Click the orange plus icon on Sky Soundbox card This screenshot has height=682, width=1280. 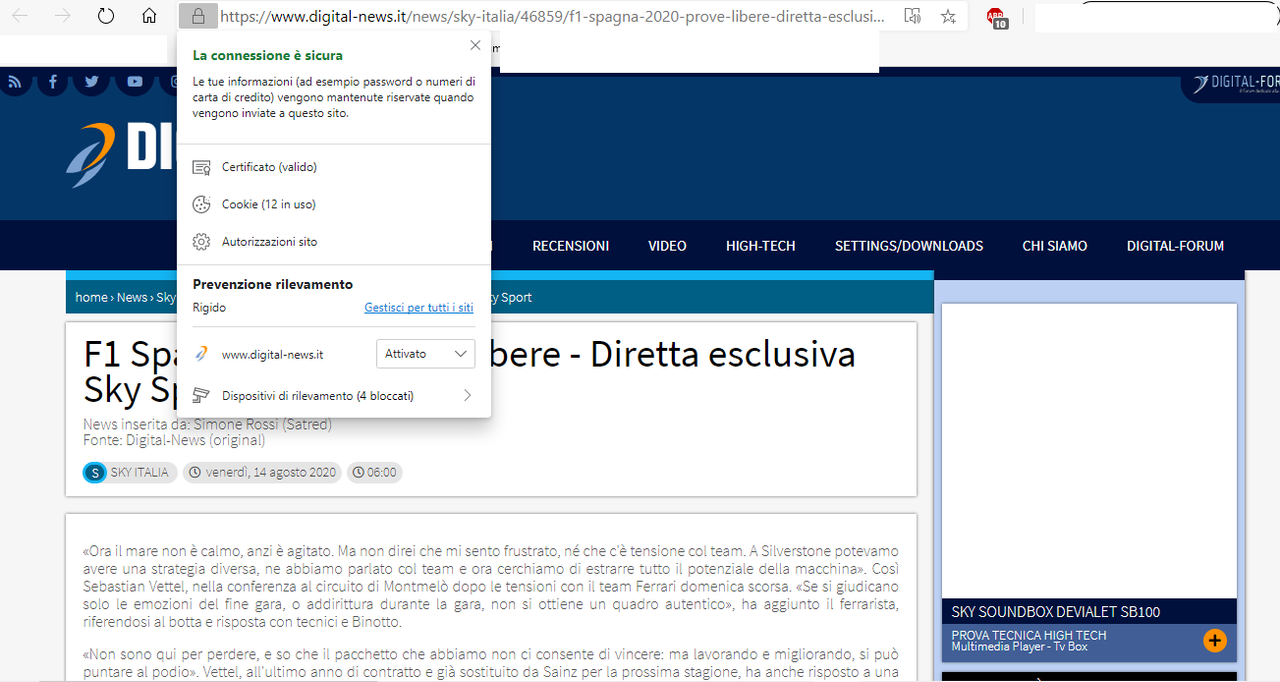click(x=1215, y=641)
